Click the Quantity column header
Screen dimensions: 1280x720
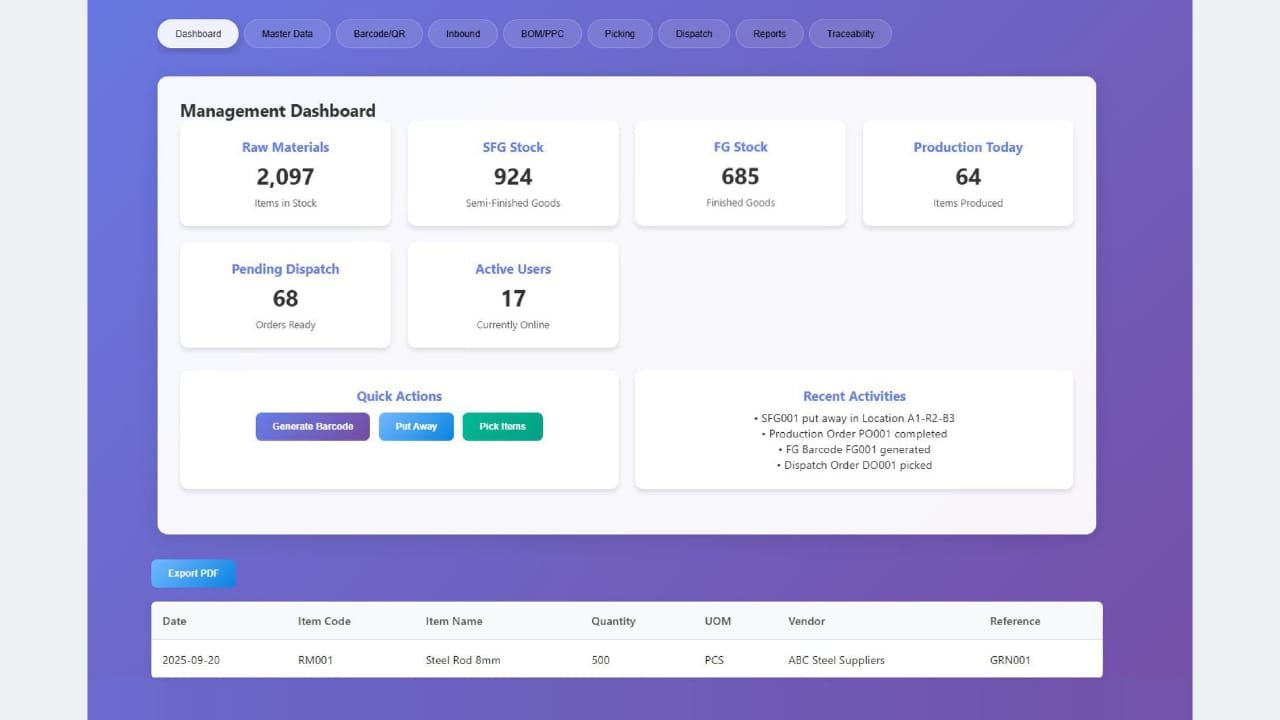613,621
